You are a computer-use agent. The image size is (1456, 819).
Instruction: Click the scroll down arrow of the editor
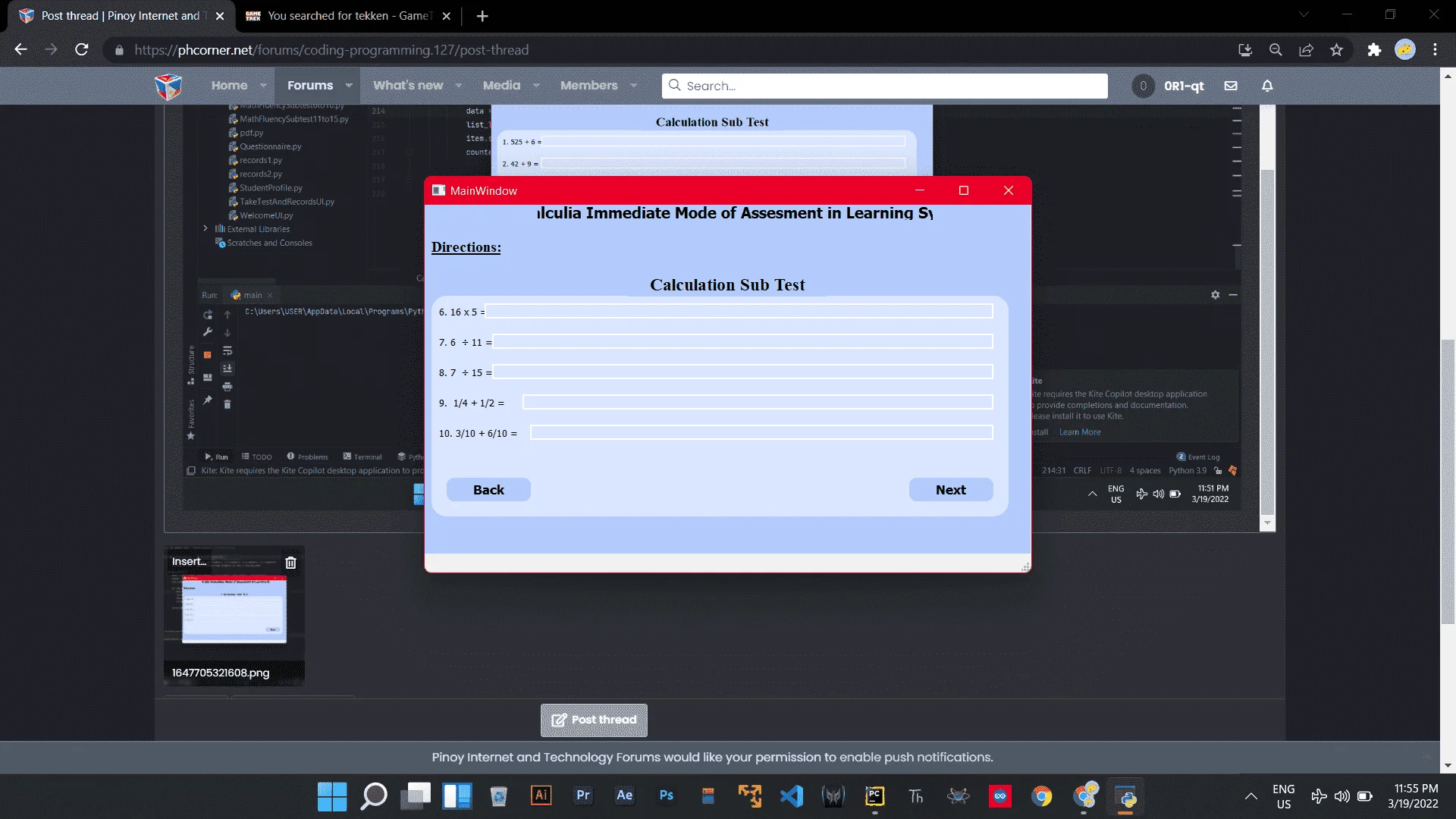point(1267,523)
